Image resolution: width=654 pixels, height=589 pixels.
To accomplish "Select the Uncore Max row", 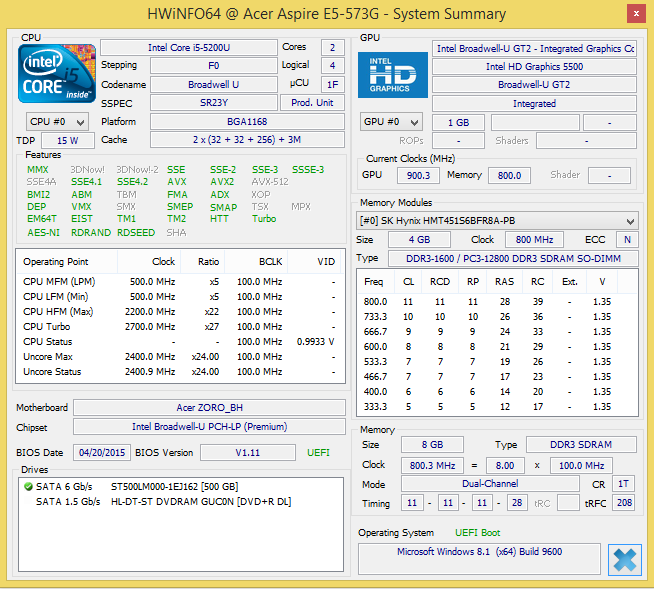I will [x=180, y=357].
